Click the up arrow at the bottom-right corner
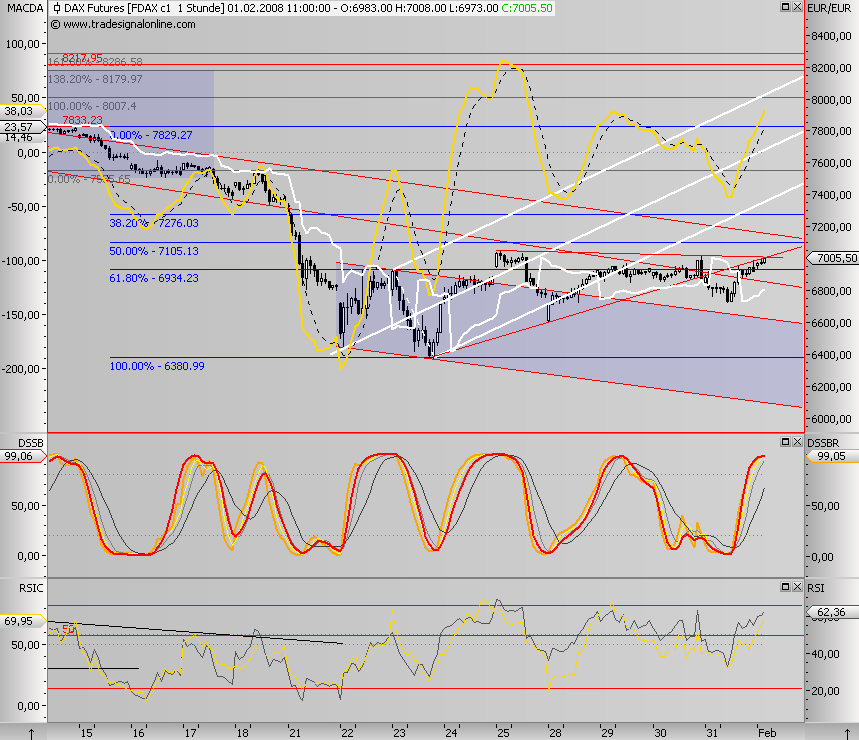The width and height of the screenshot is (859, 740). [x=848, y=733]
